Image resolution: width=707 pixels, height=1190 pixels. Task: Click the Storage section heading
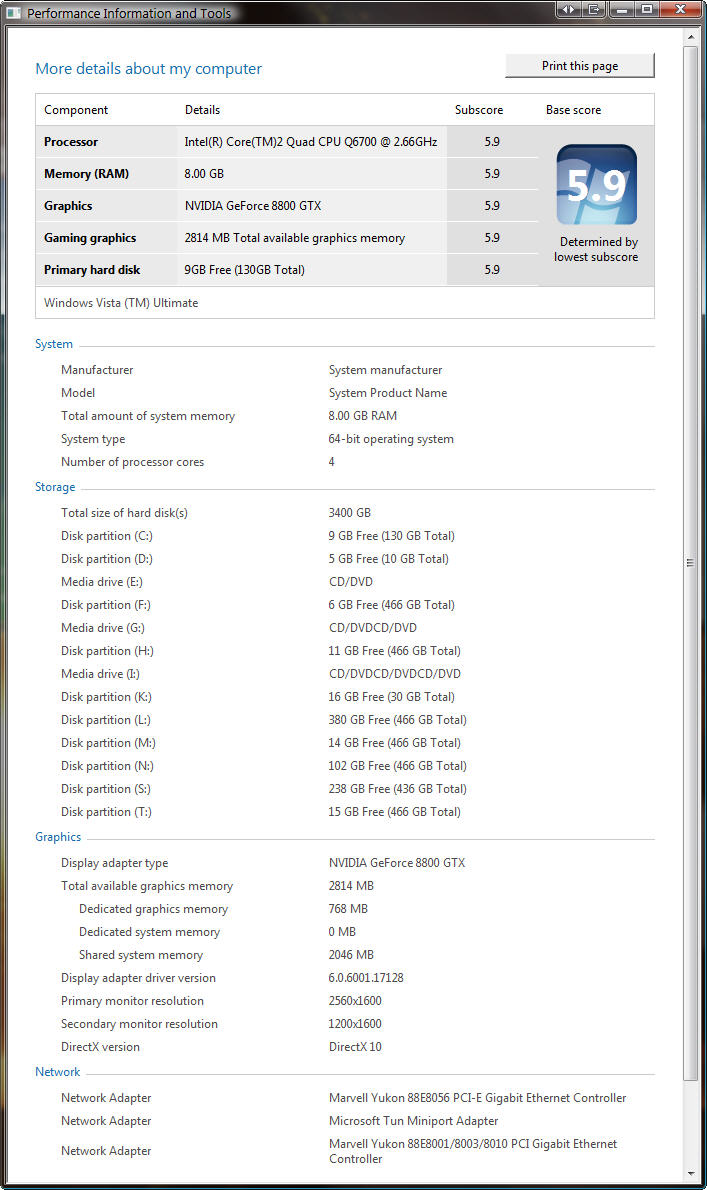click(55, 486)
